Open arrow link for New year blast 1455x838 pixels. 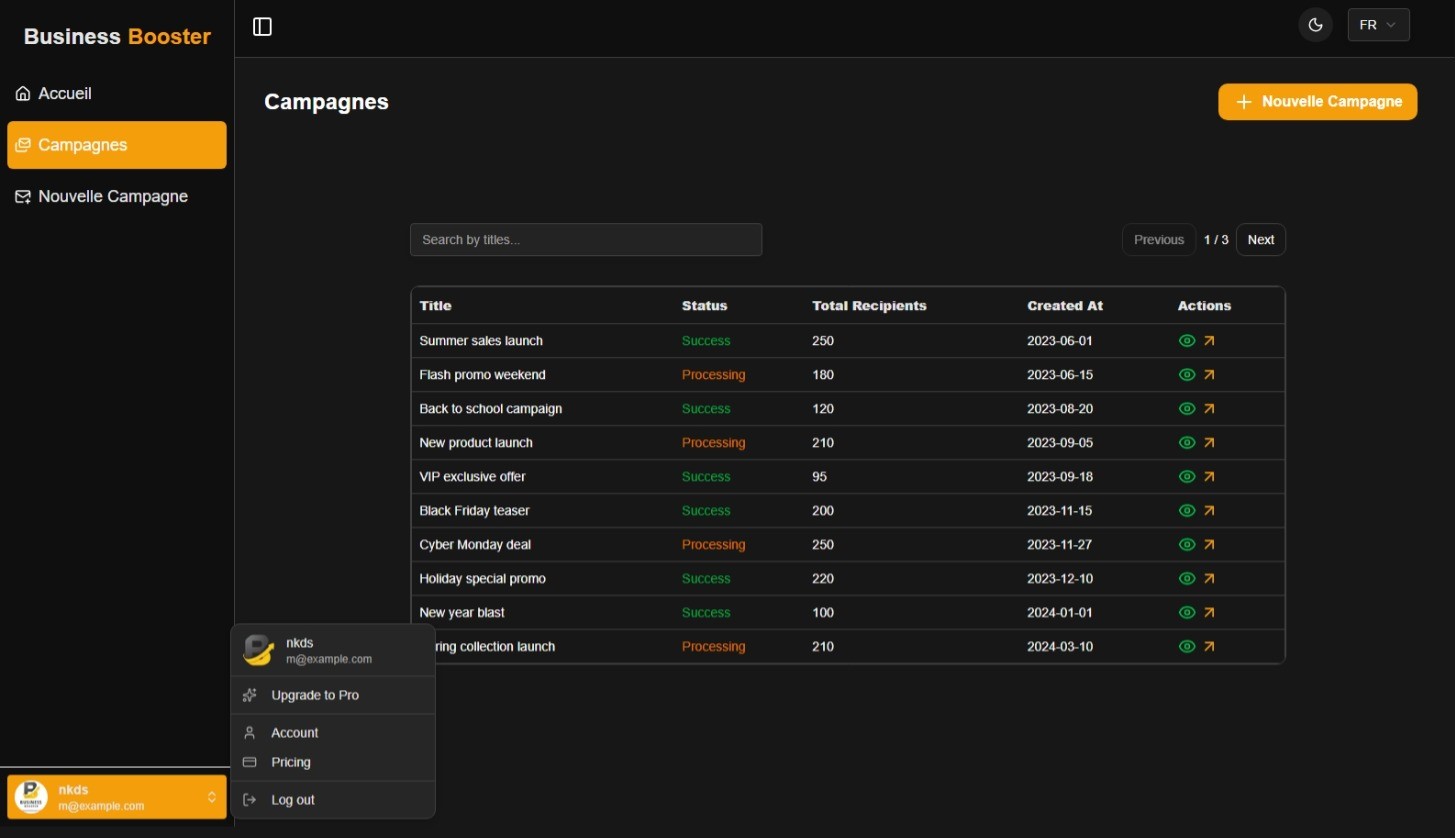coord(1209,613)
